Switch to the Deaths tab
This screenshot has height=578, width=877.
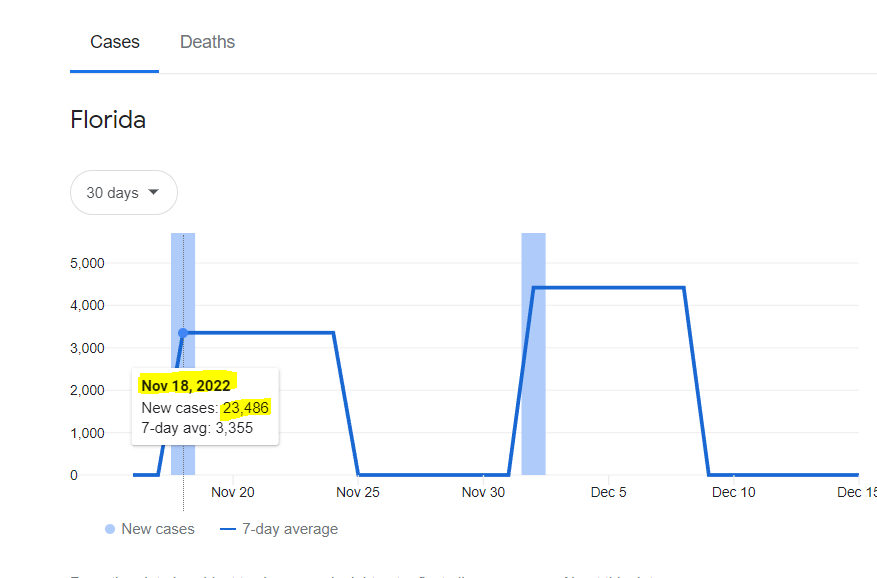207,42
